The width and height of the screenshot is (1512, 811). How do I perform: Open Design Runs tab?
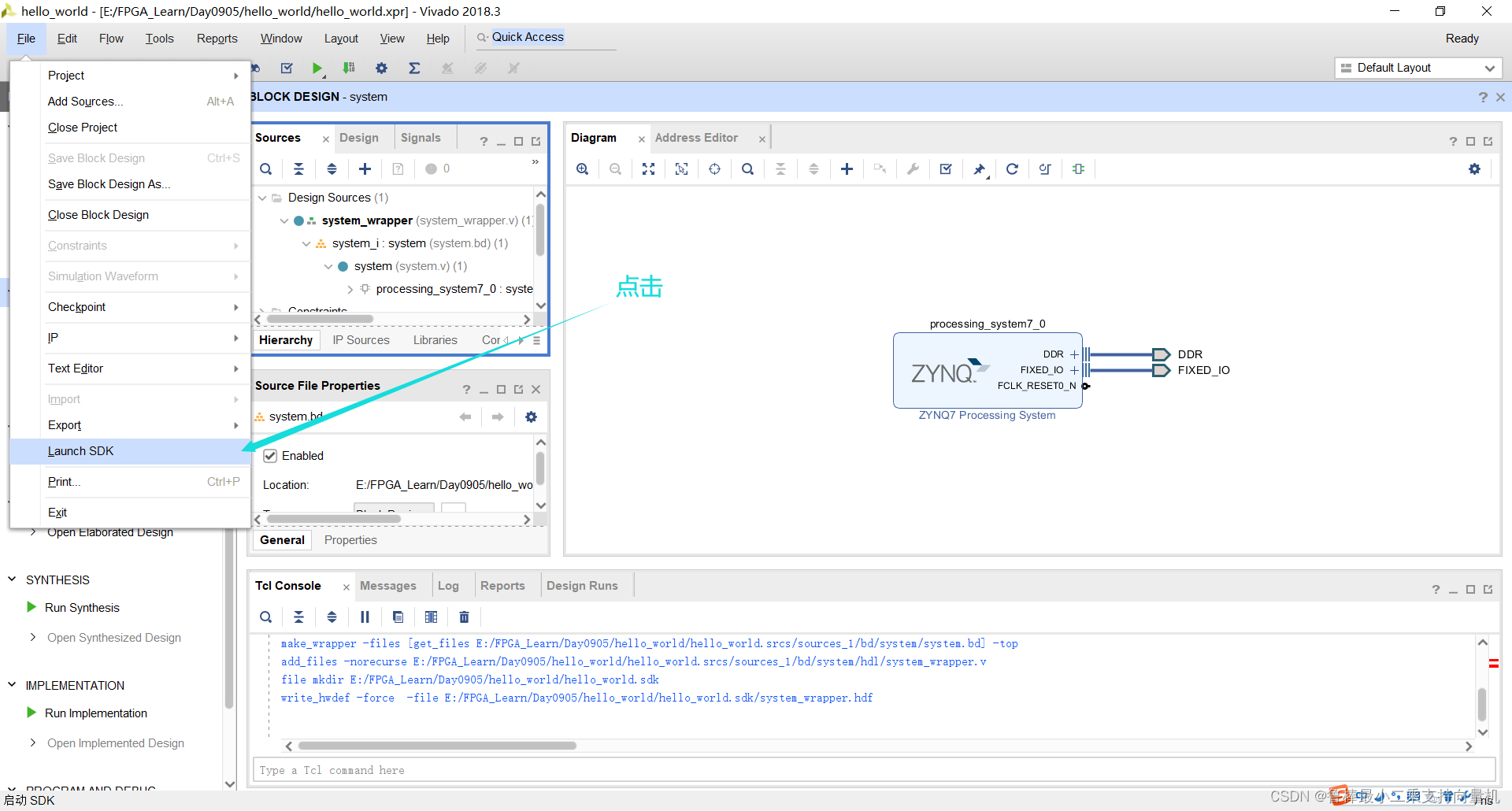[582, 586]
